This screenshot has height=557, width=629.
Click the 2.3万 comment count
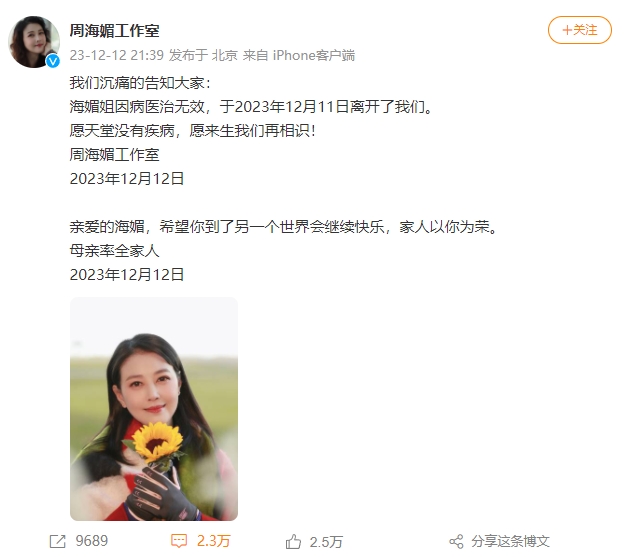(213, 541)
